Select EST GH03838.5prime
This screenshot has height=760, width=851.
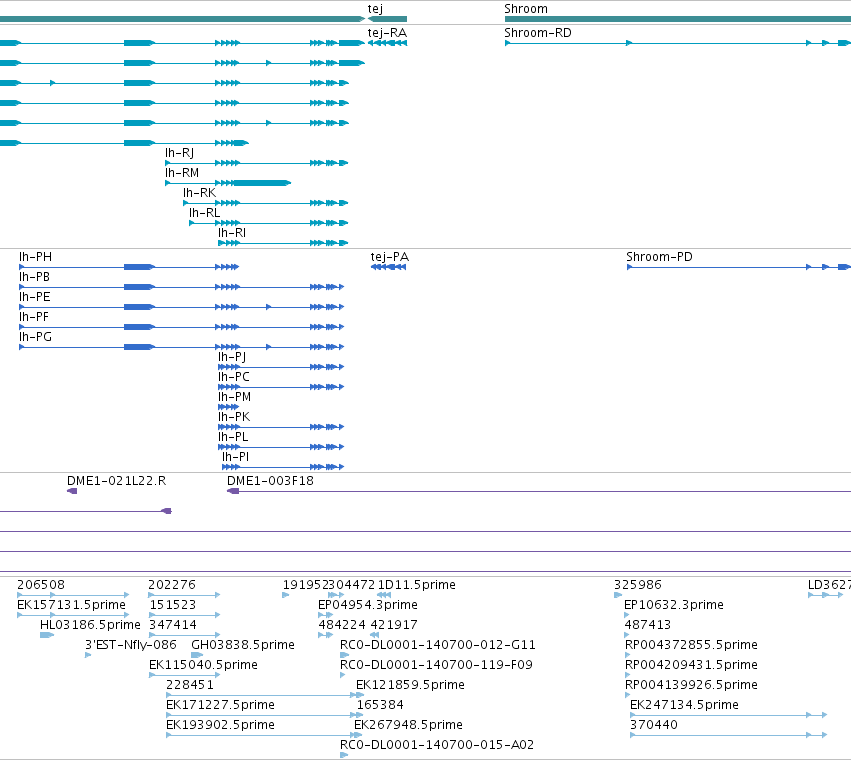coord(243,645)
